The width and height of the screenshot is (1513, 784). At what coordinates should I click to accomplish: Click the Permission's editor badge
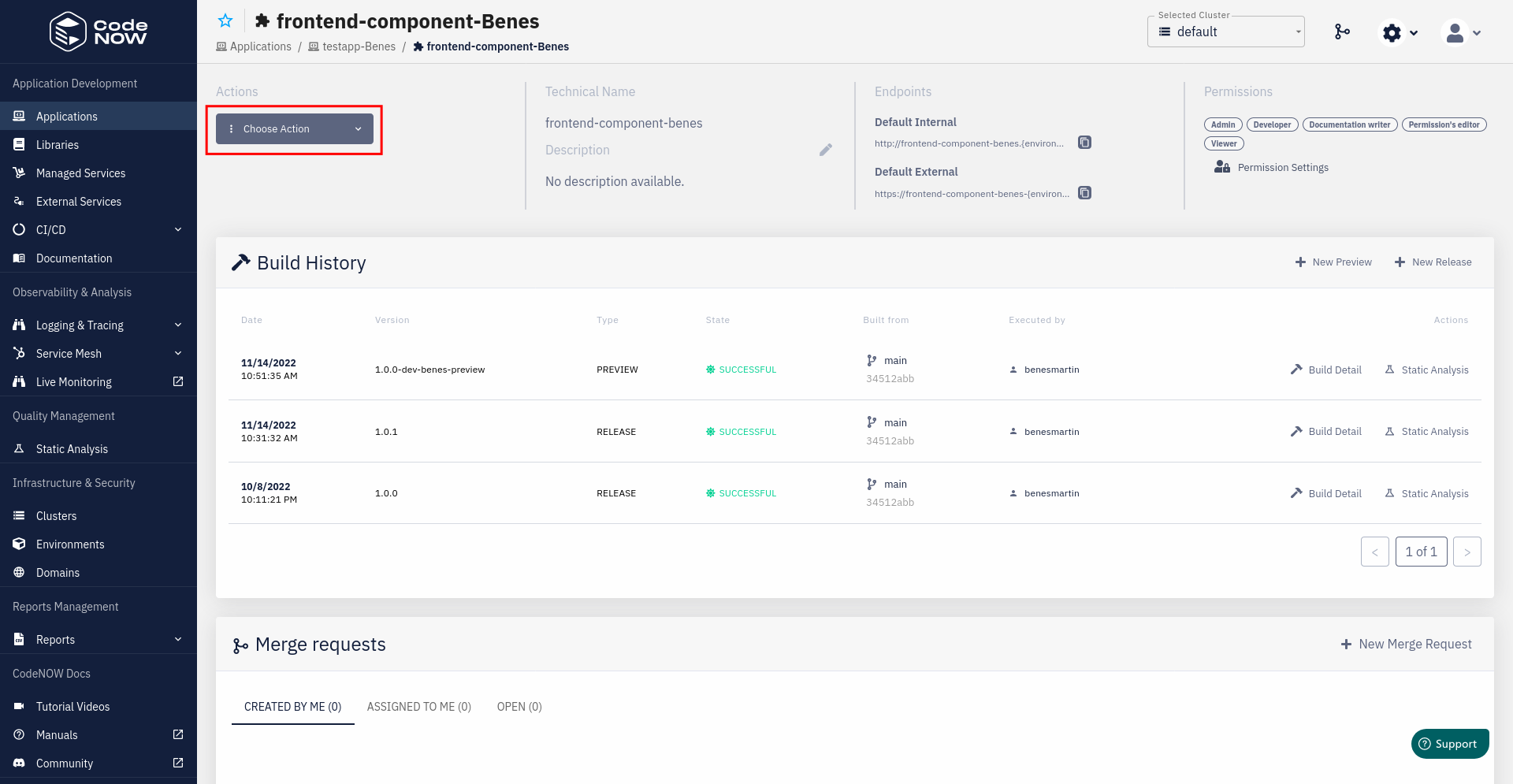click(x=1444, y=124)
